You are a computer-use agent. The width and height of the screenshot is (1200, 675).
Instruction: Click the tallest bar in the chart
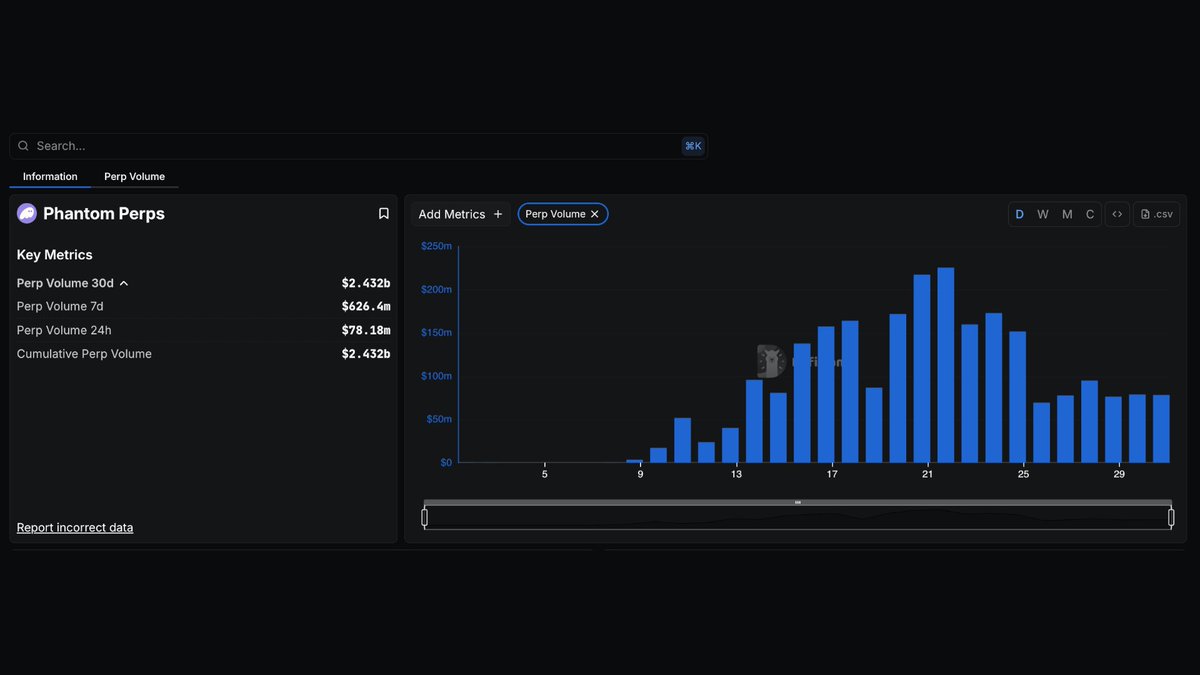tap(945, 365)
